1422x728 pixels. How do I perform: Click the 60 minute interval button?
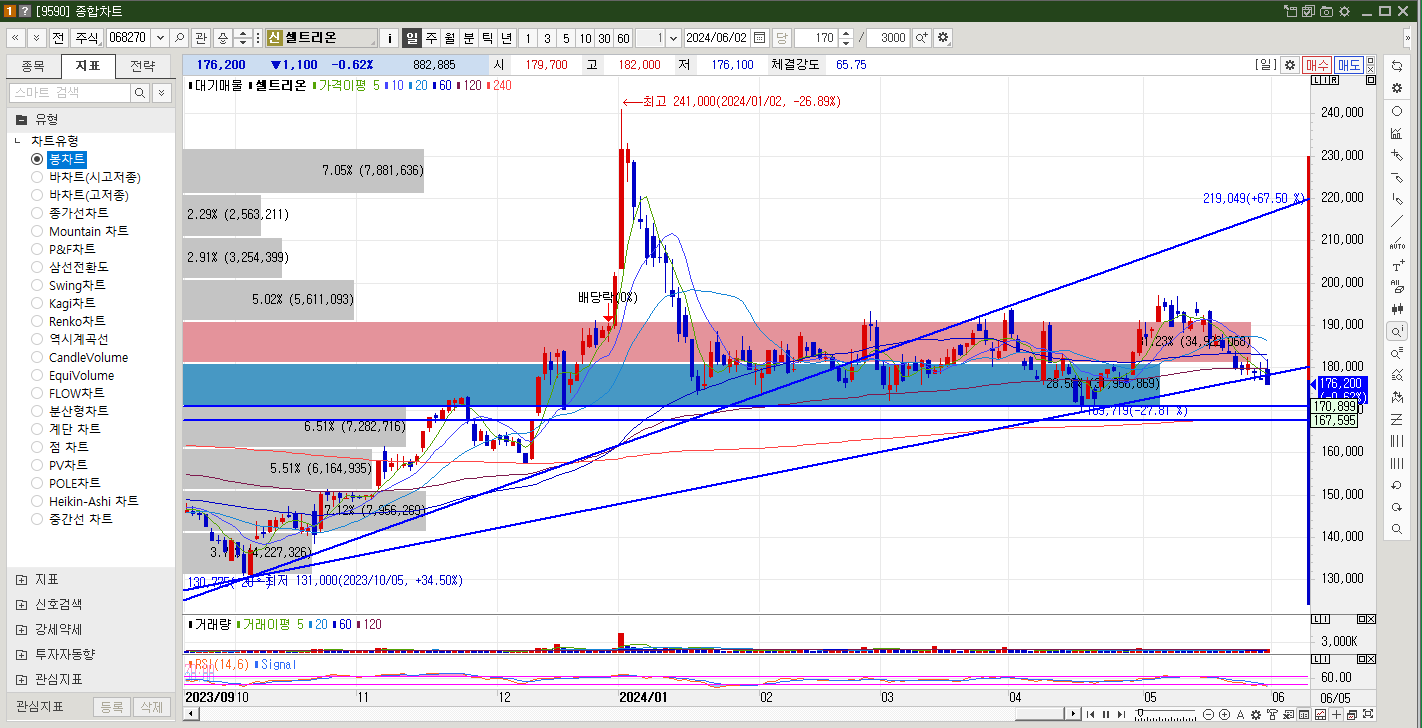[x=623, y=38]
